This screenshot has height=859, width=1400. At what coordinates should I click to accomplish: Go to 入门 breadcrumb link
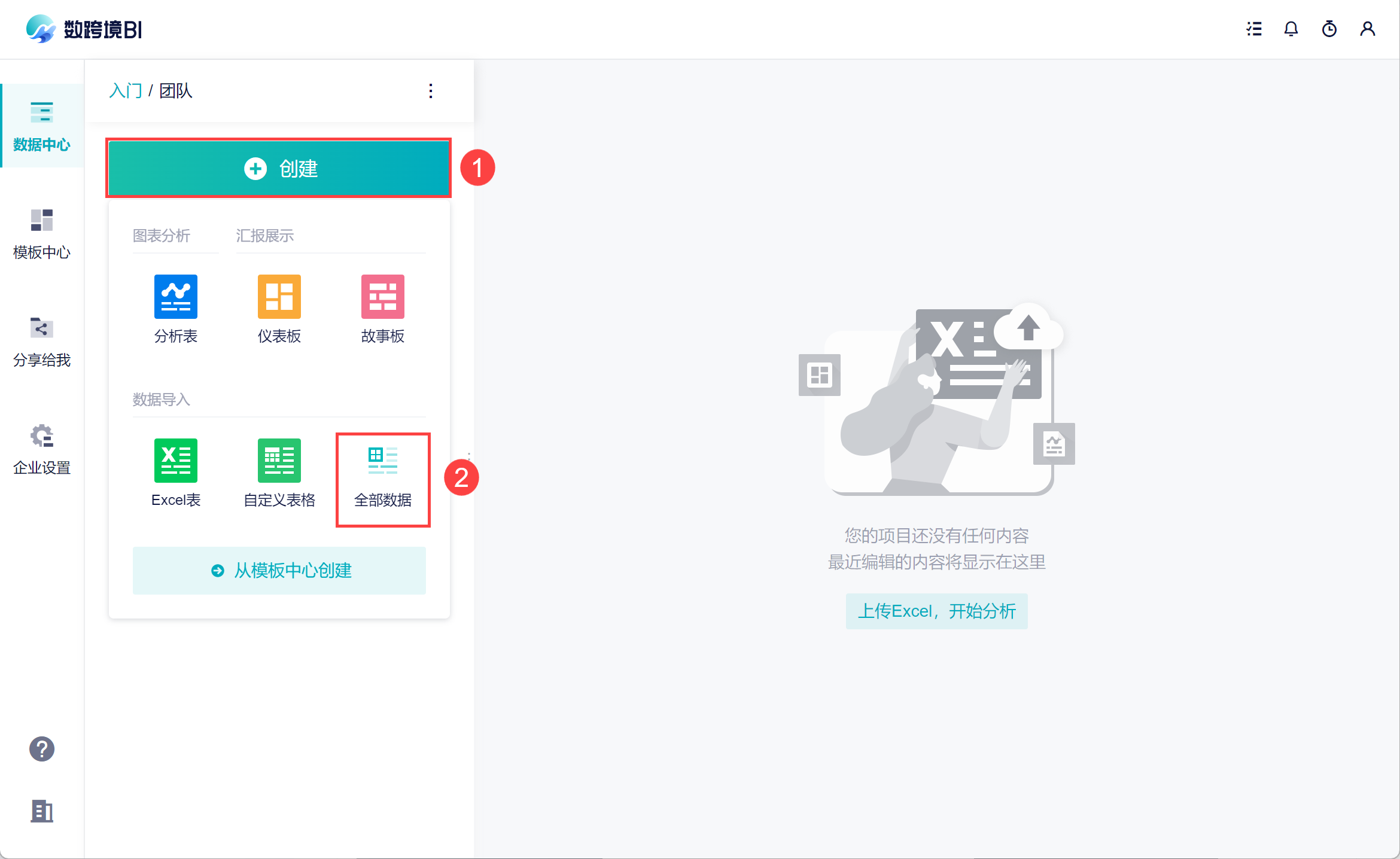[126, 91]
